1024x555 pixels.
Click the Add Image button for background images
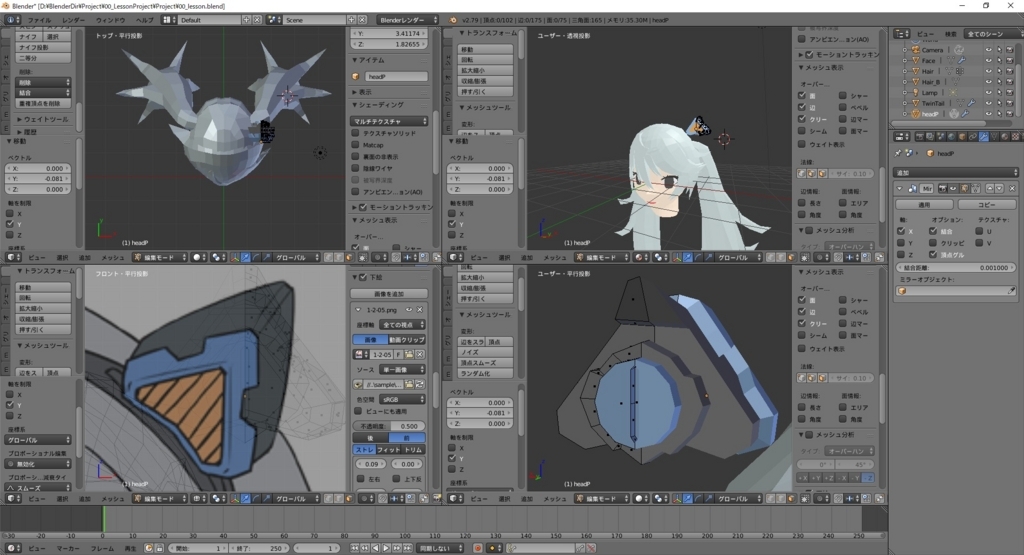[x=389, y=294]
